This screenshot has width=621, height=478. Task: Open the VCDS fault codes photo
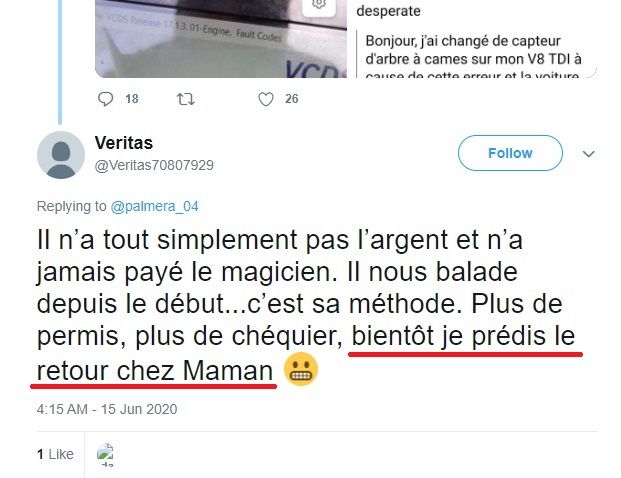click(221, 39)
